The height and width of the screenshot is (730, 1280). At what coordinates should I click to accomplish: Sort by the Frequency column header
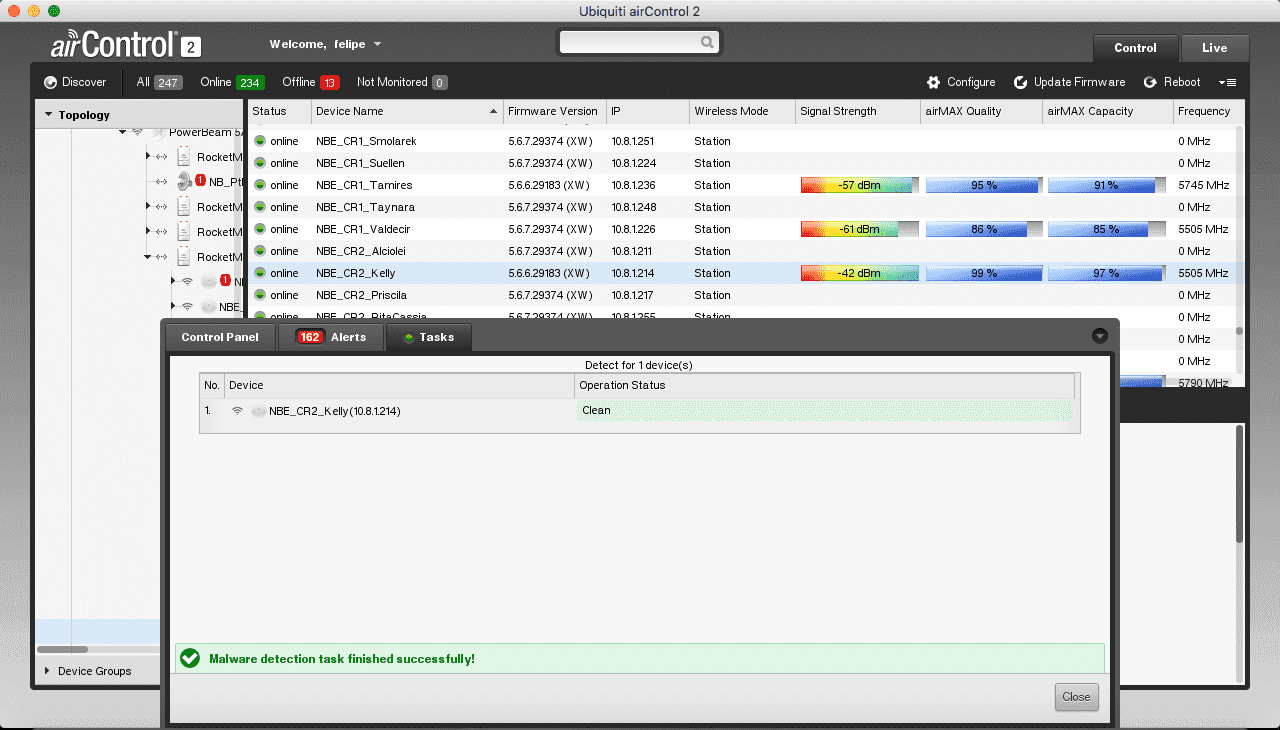coord(1207,111)
